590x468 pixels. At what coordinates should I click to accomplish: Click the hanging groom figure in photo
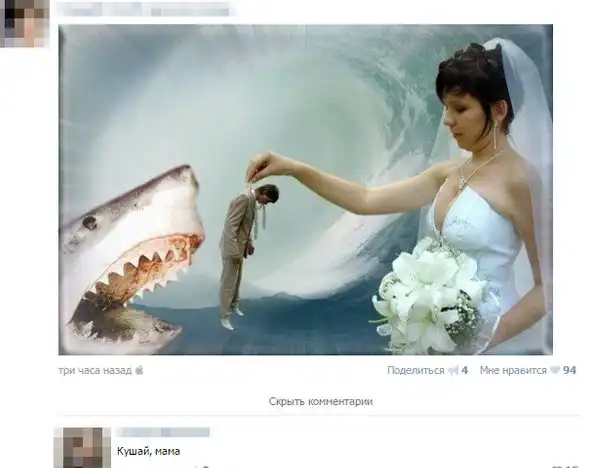tap(246, 254)
